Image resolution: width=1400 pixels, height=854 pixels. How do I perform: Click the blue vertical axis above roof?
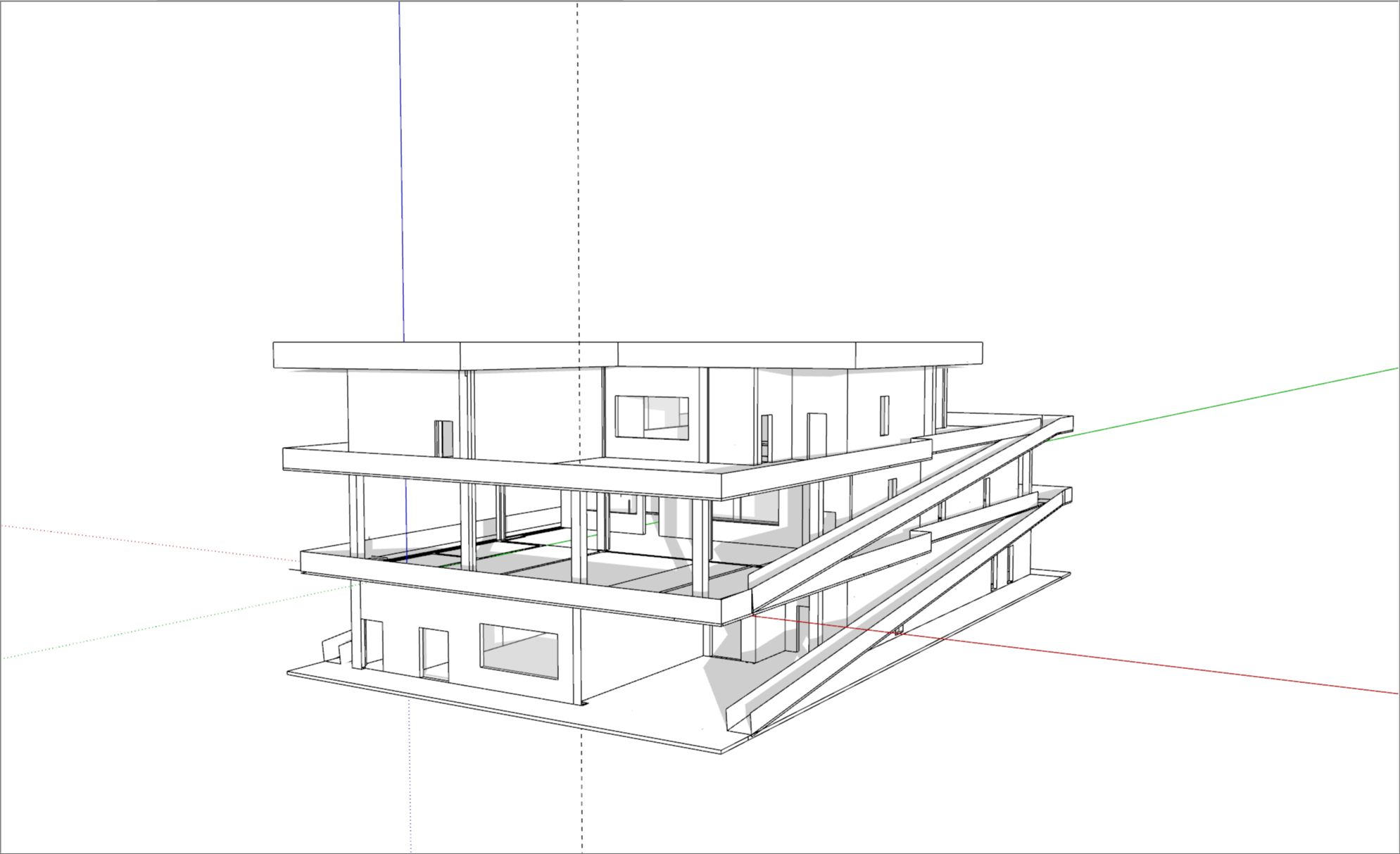click(401, 171)
